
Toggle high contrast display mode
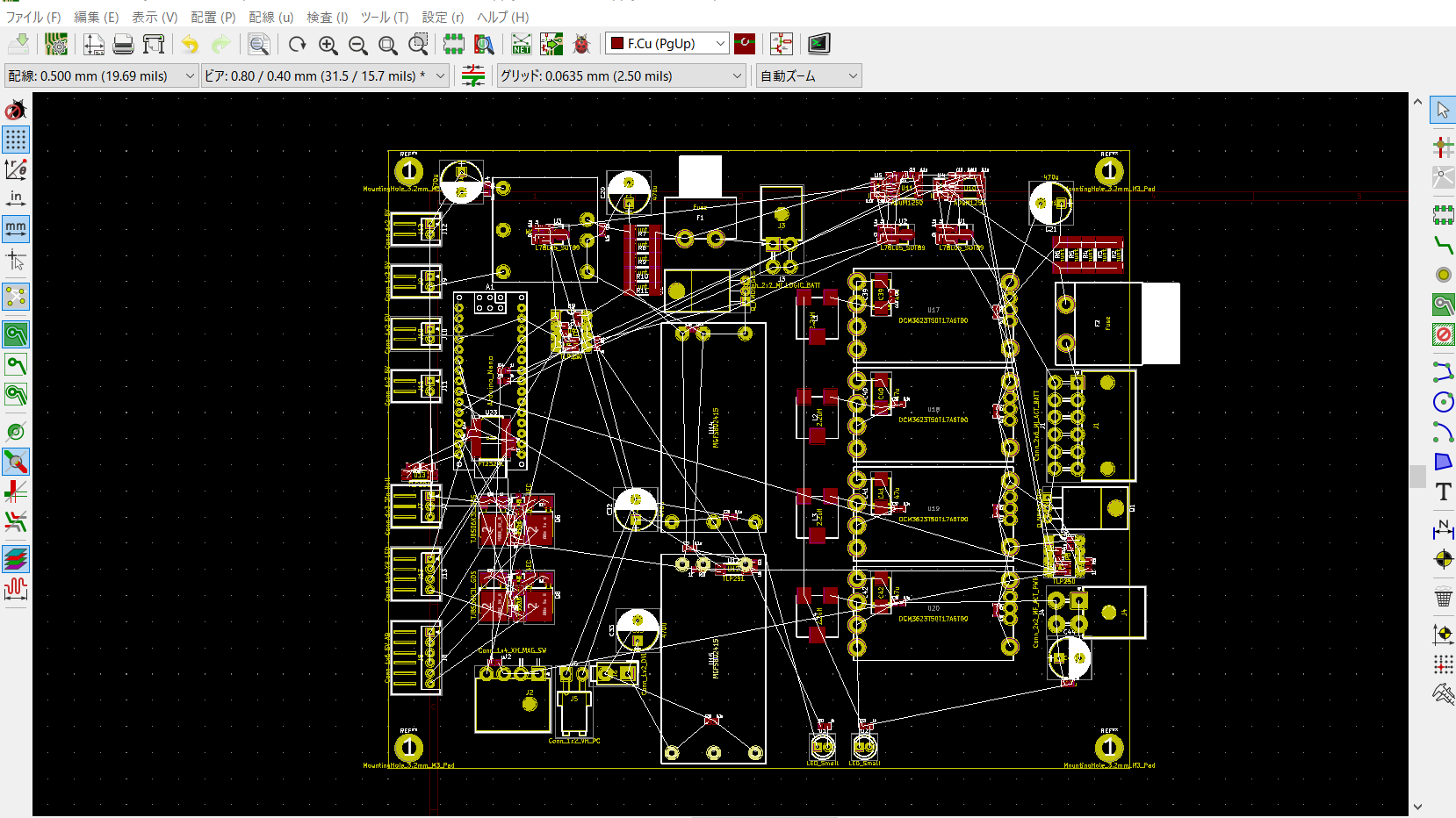[x=16, y=521]
